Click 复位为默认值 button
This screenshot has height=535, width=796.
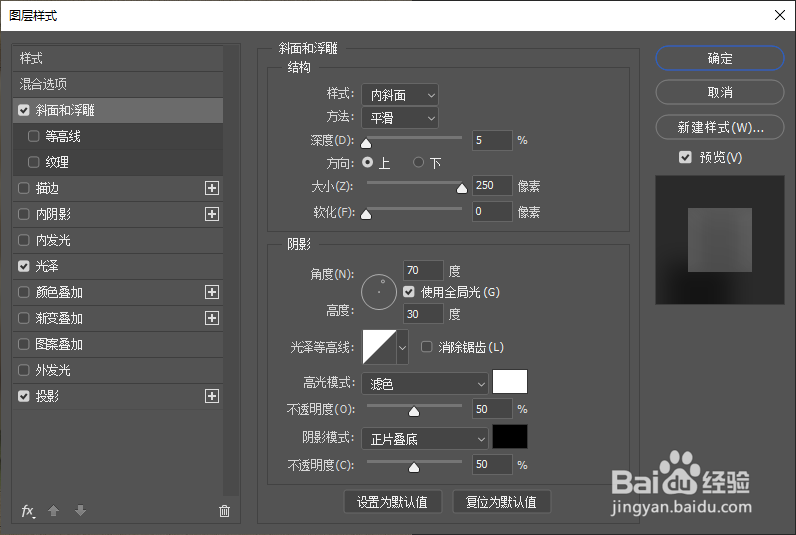coord(501,502)
